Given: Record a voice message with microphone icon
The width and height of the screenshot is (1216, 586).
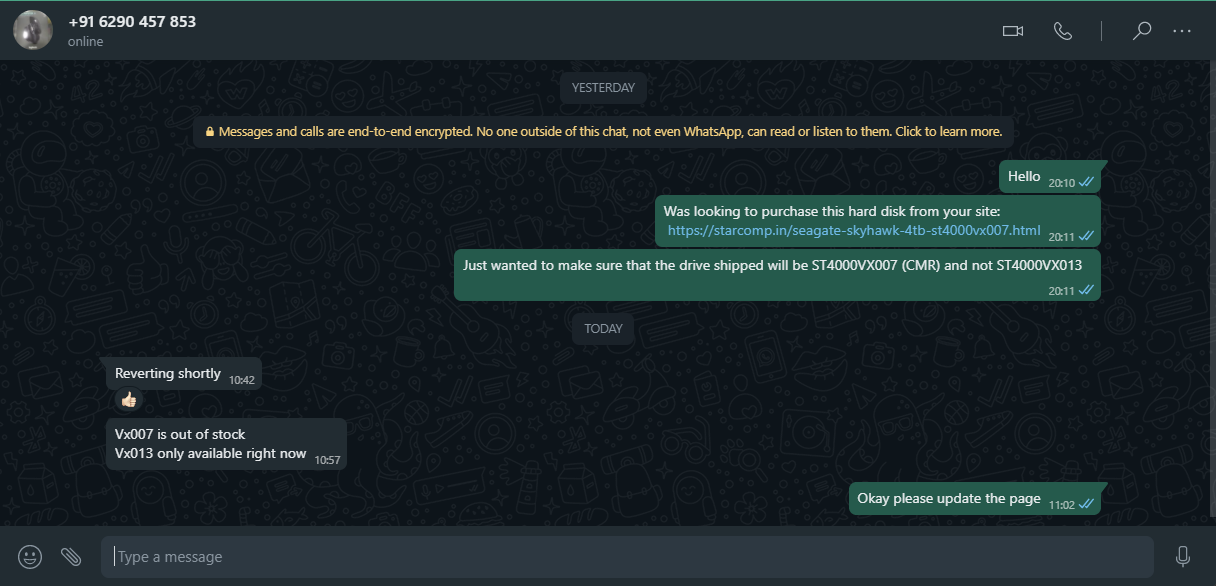Looking at the screenshot, I should pyautogui.click(x=1183, y=556).
